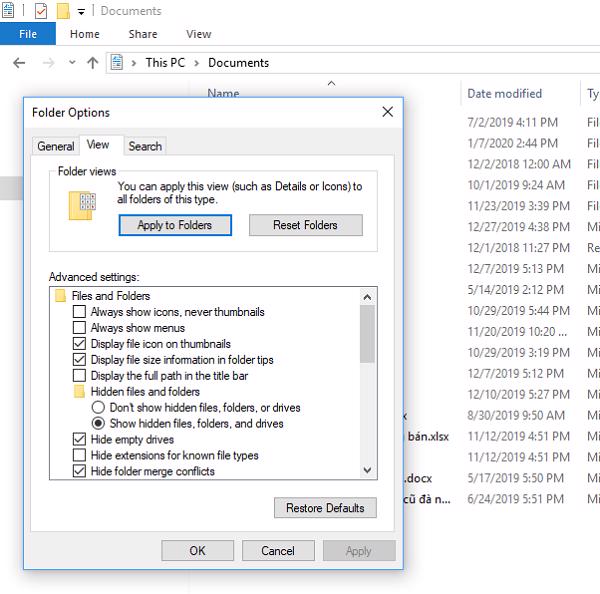
Task: Click the 12/27/2019 4:38 PM date entry
Action: tap(518, 227)
